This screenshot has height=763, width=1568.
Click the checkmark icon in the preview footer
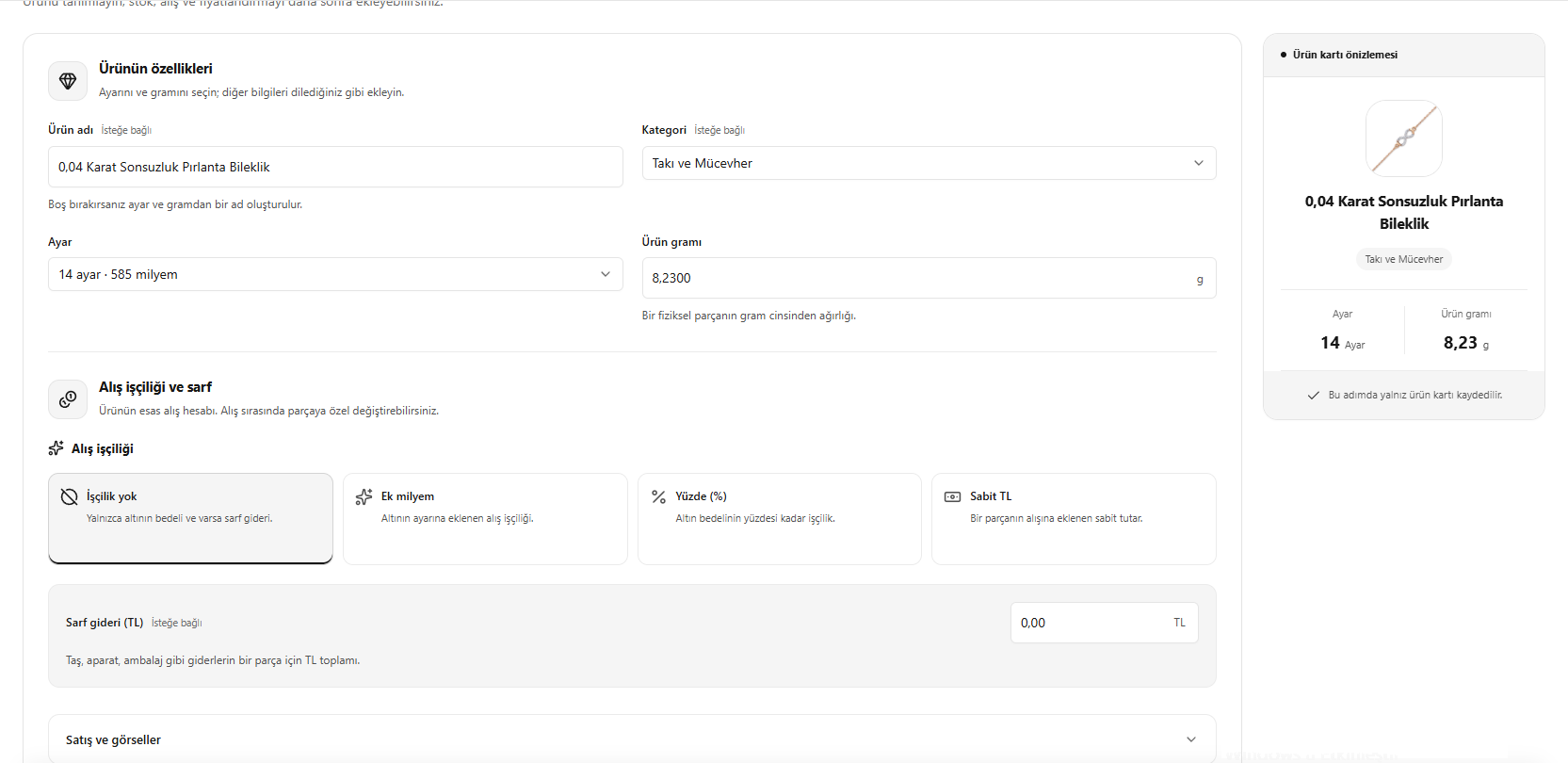click(x=1313, y=396)
